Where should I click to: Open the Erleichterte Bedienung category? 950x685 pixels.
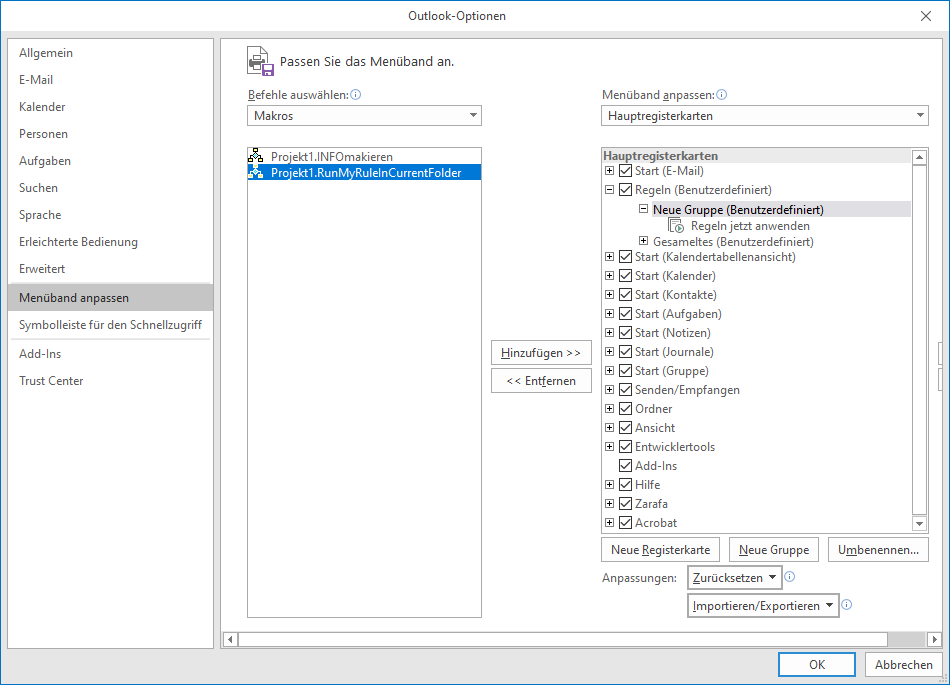click(110, 242)
